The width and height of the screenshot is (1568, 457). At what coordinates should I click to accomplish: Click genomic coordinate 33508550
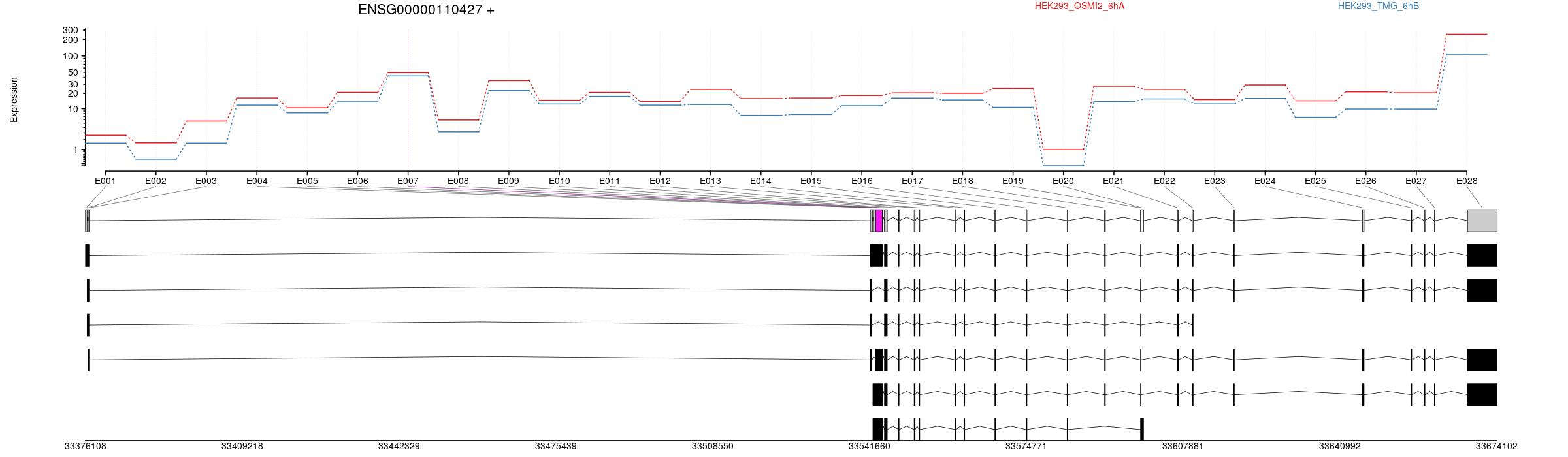click(713, 447)
